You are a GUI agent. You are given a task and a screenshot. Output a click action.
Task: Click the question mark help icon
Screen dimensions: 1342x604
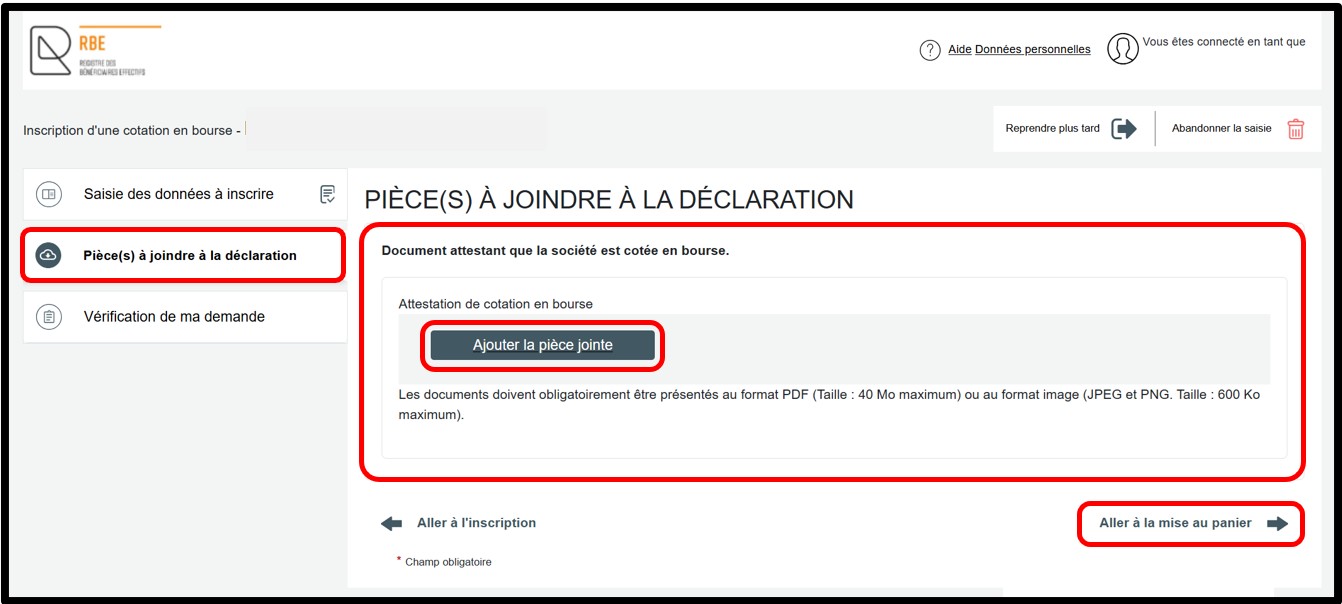tap(930, 50)
